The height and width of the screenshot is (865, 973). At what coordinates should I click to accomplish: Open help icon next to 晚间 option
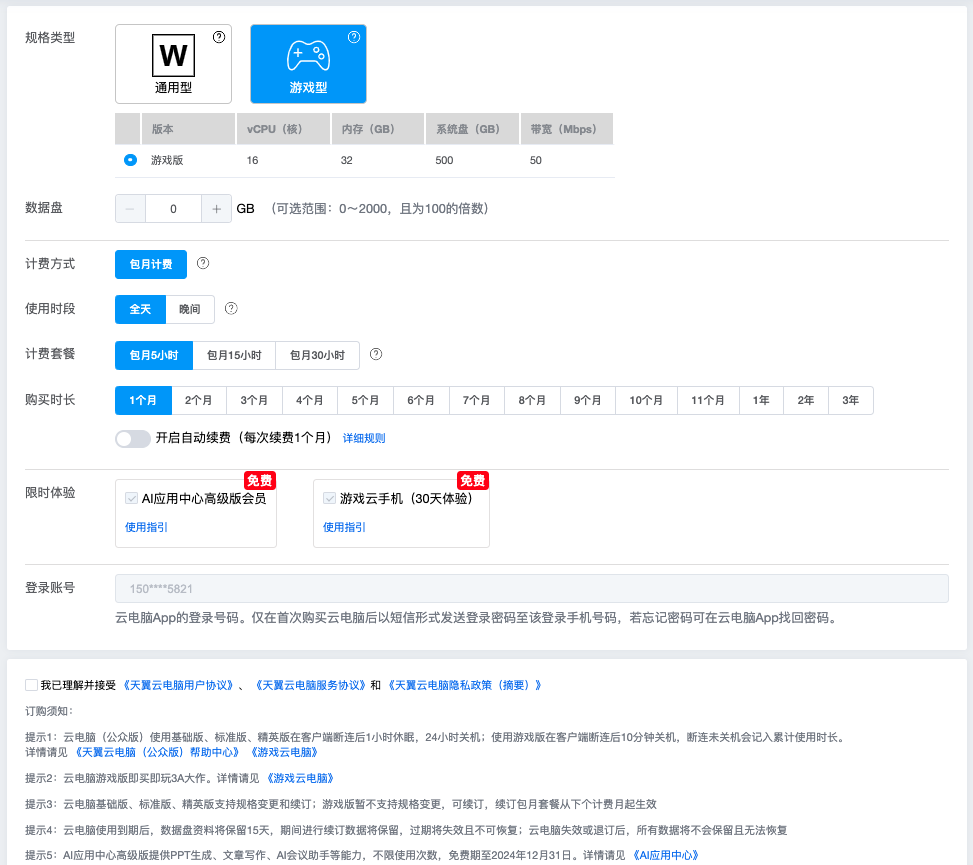(231, 308)
